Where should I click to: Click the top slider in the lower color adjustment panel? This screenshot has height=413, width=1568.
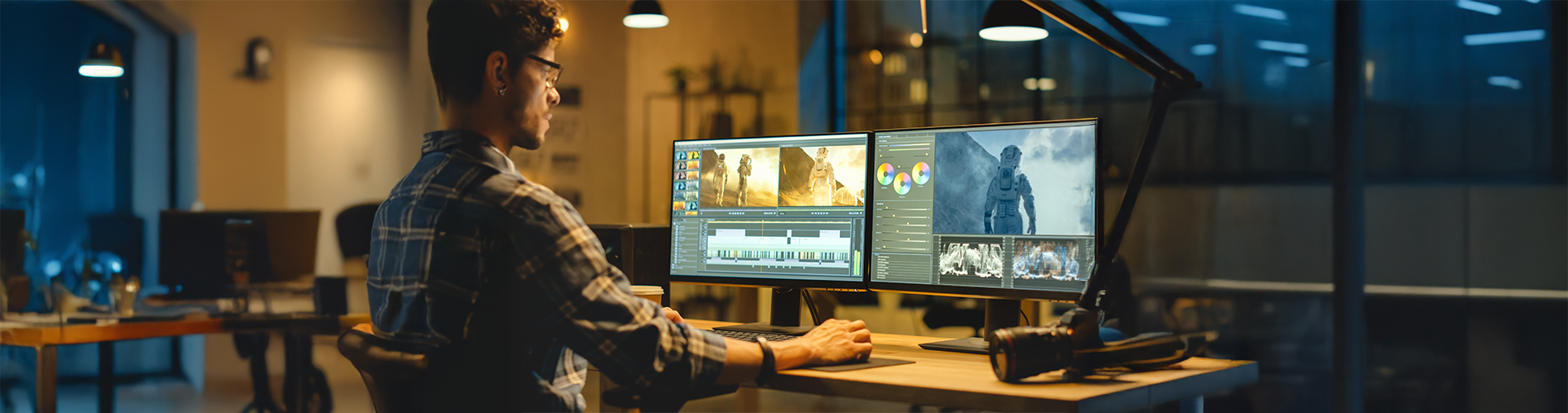click(903, 209)
